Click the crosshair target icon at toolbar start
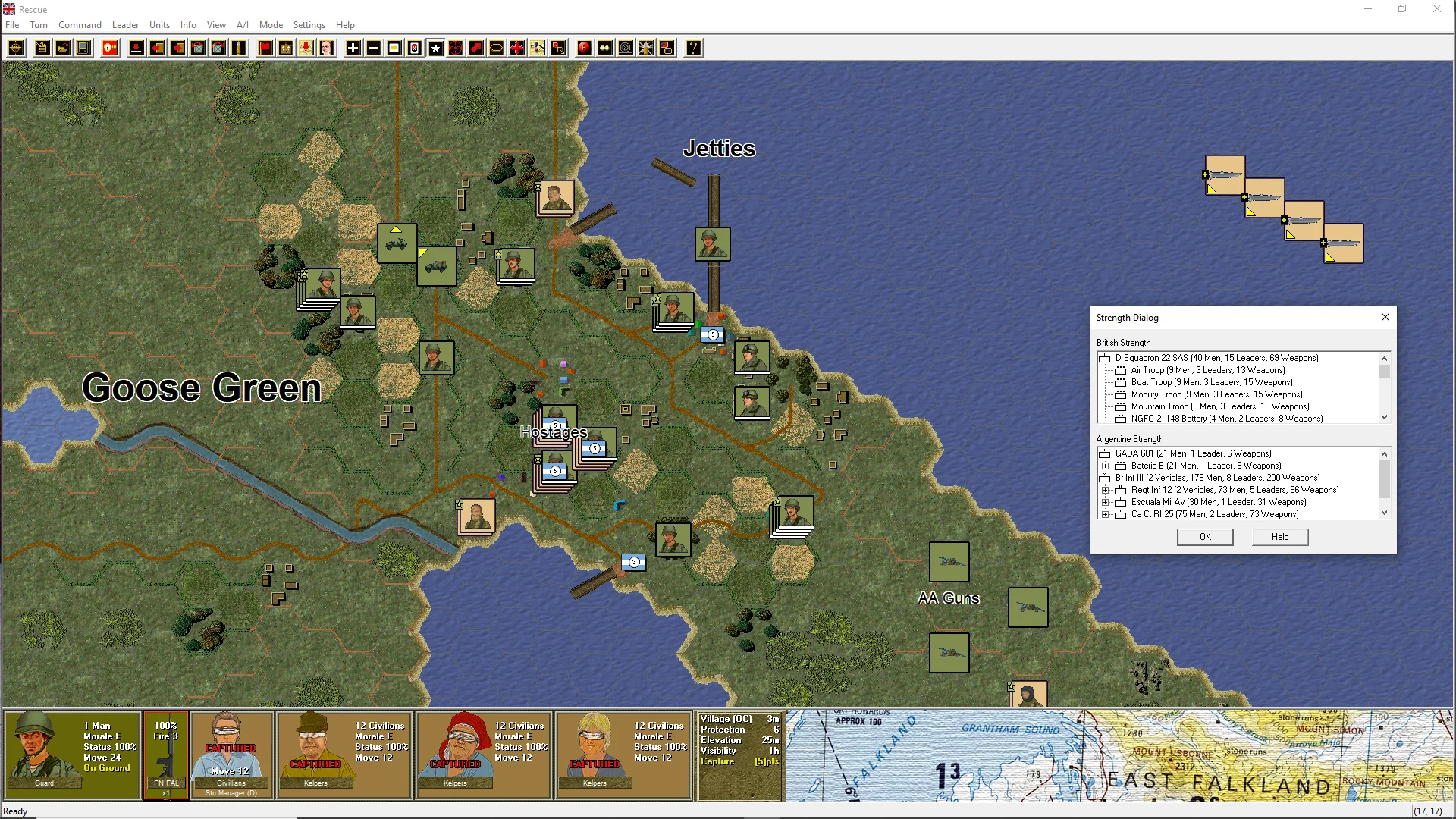This screenshot has height=819, width=1456. click(16, 49)
